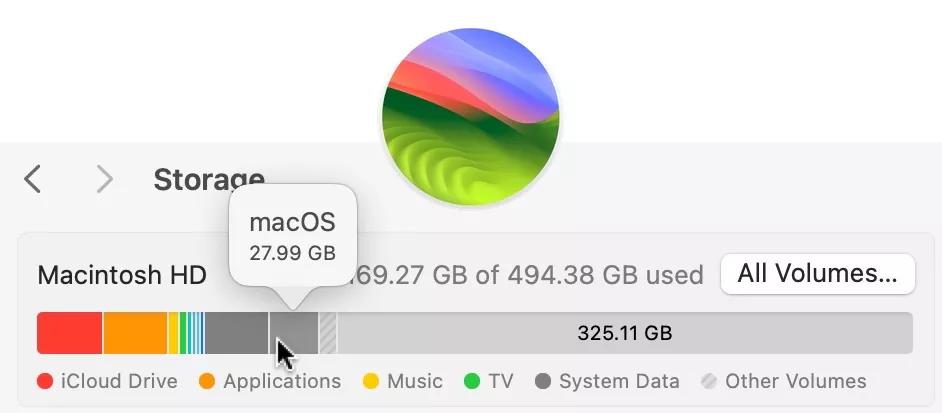Click the green TV legend dot
Screen dimensions: 942x413
coord(473,381)
